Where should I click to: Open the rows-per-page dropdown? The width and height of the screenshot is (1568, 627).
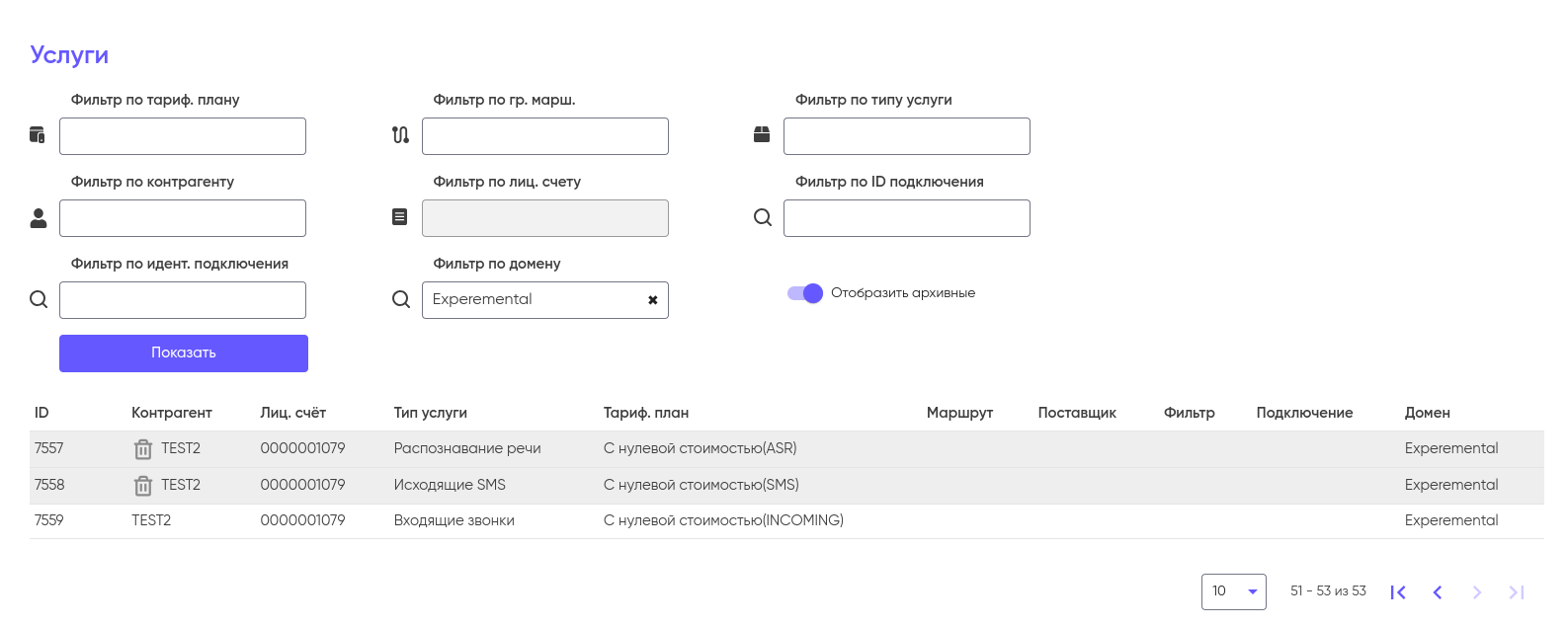[x=1233, y=591]
